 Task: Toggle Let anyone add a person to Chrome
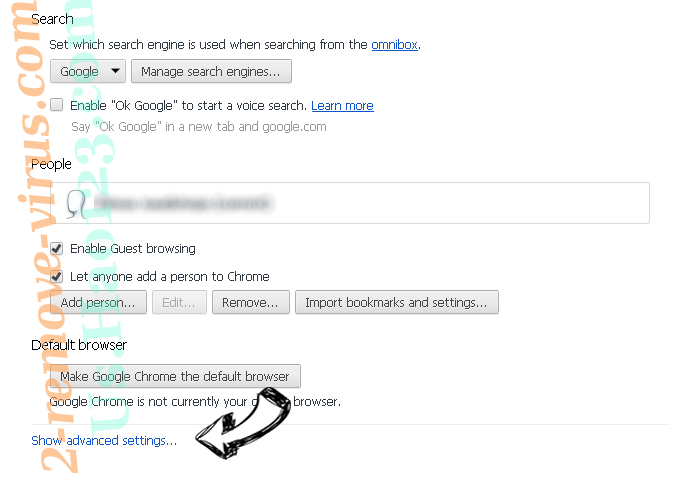(57, 276)
